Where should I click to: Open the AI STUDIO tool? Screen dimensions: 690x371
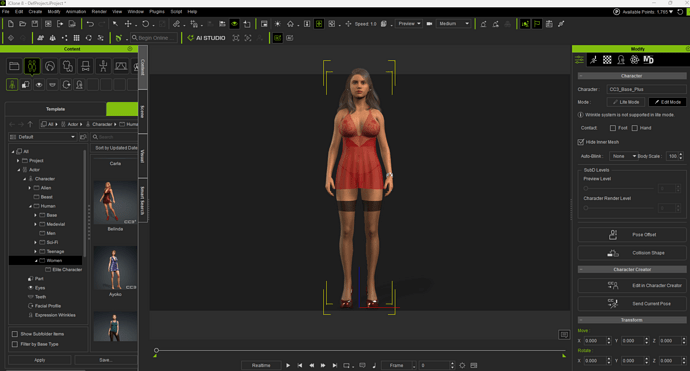206,38
